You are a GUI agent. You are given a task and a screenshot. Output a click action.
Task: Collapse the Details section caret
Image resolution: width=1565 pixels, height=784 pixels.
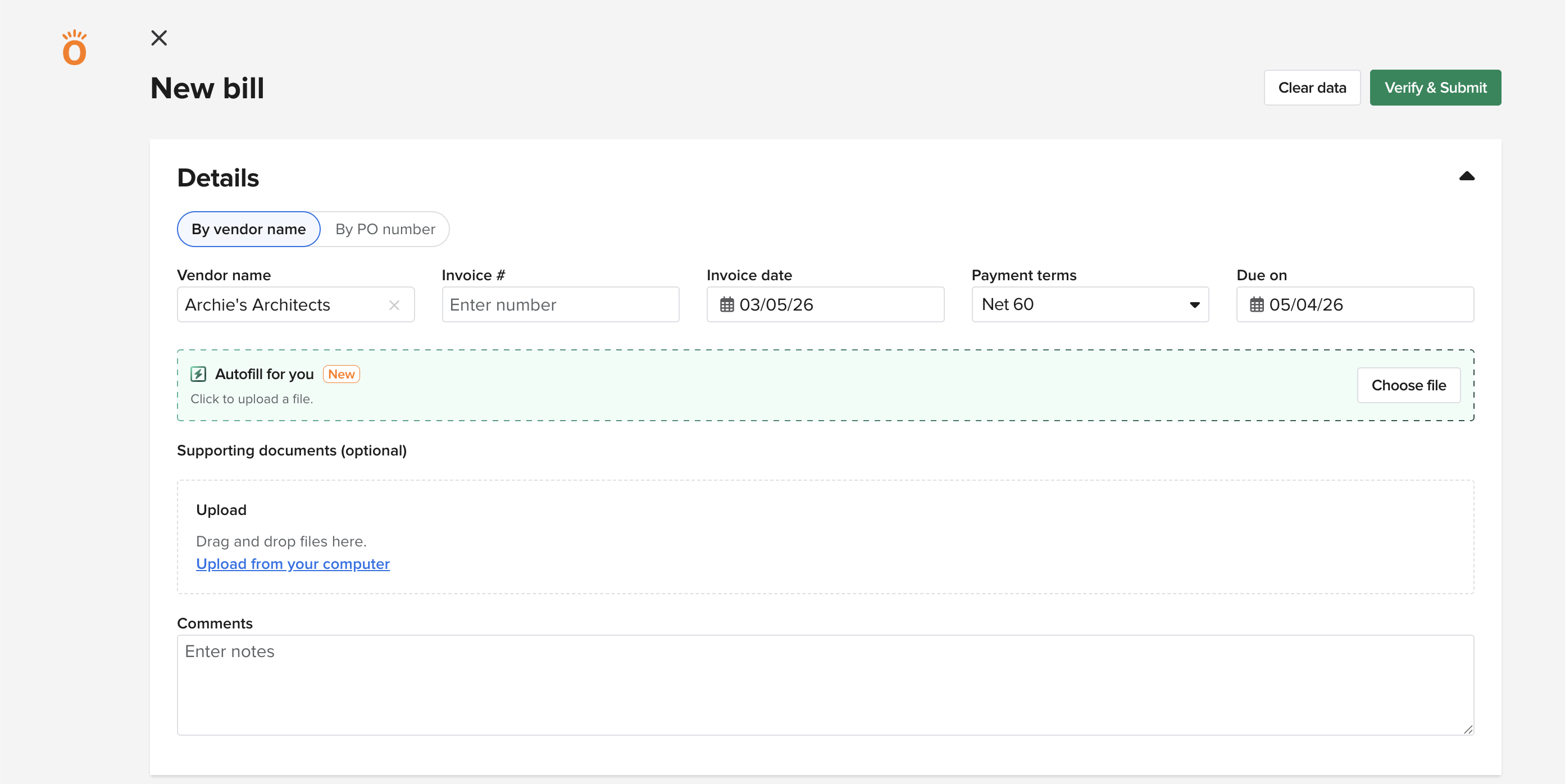coord(1467,176)
